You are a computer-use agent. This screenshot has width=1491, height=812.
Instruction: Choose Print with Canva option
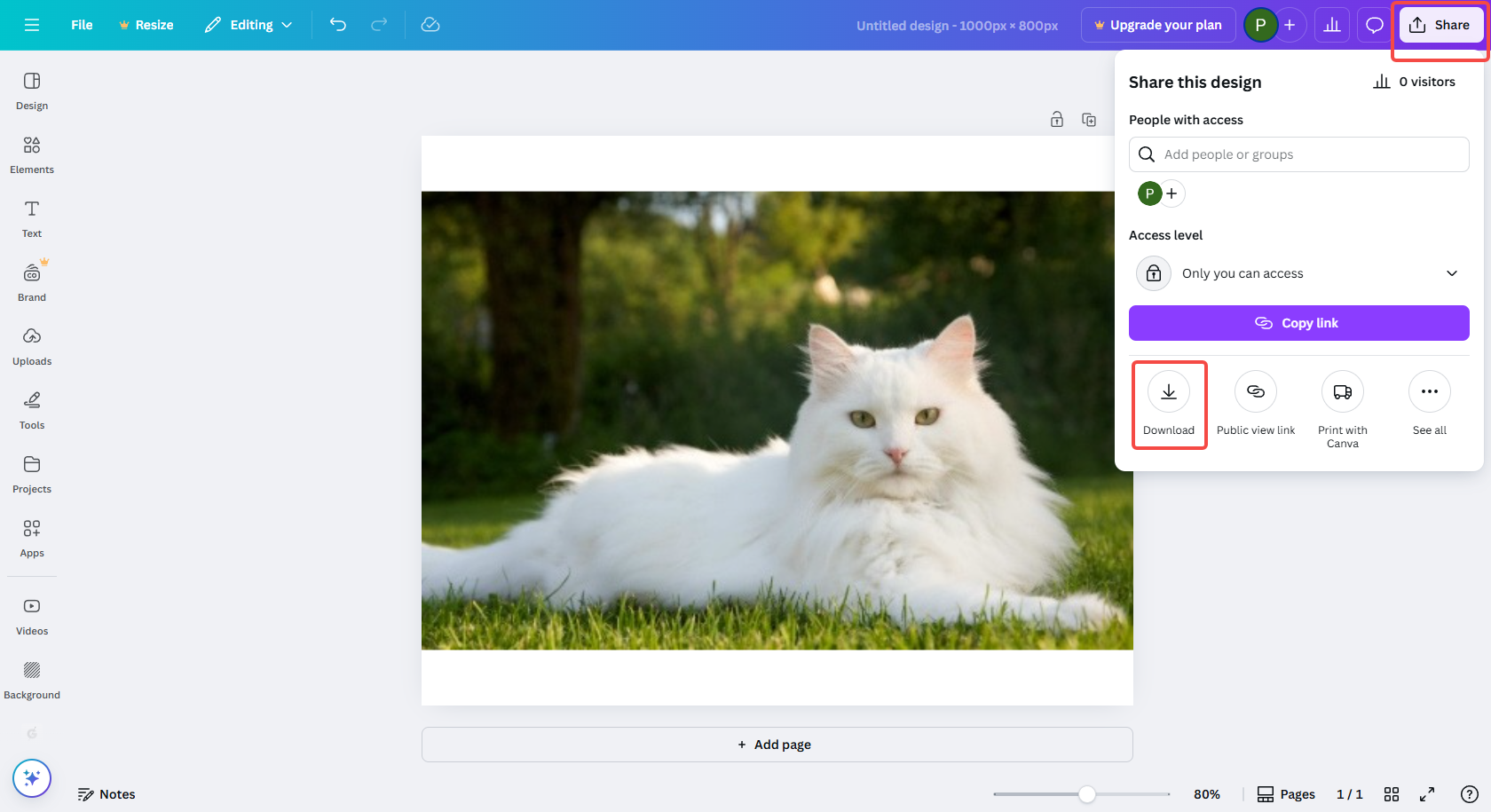(x=1343, y=410)
